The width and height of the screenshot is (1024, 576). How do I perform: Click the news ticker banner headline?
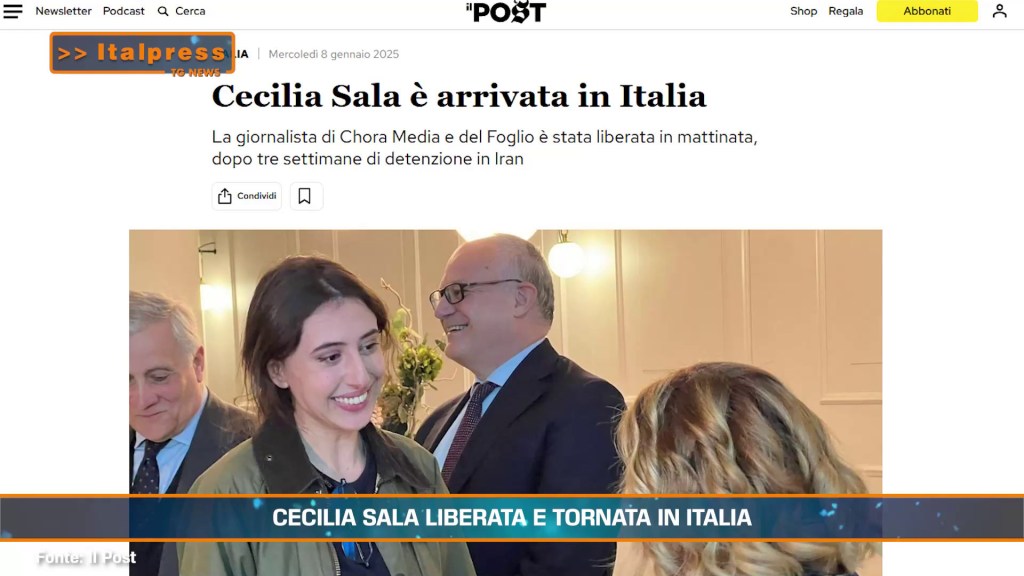tap(512, 518)
